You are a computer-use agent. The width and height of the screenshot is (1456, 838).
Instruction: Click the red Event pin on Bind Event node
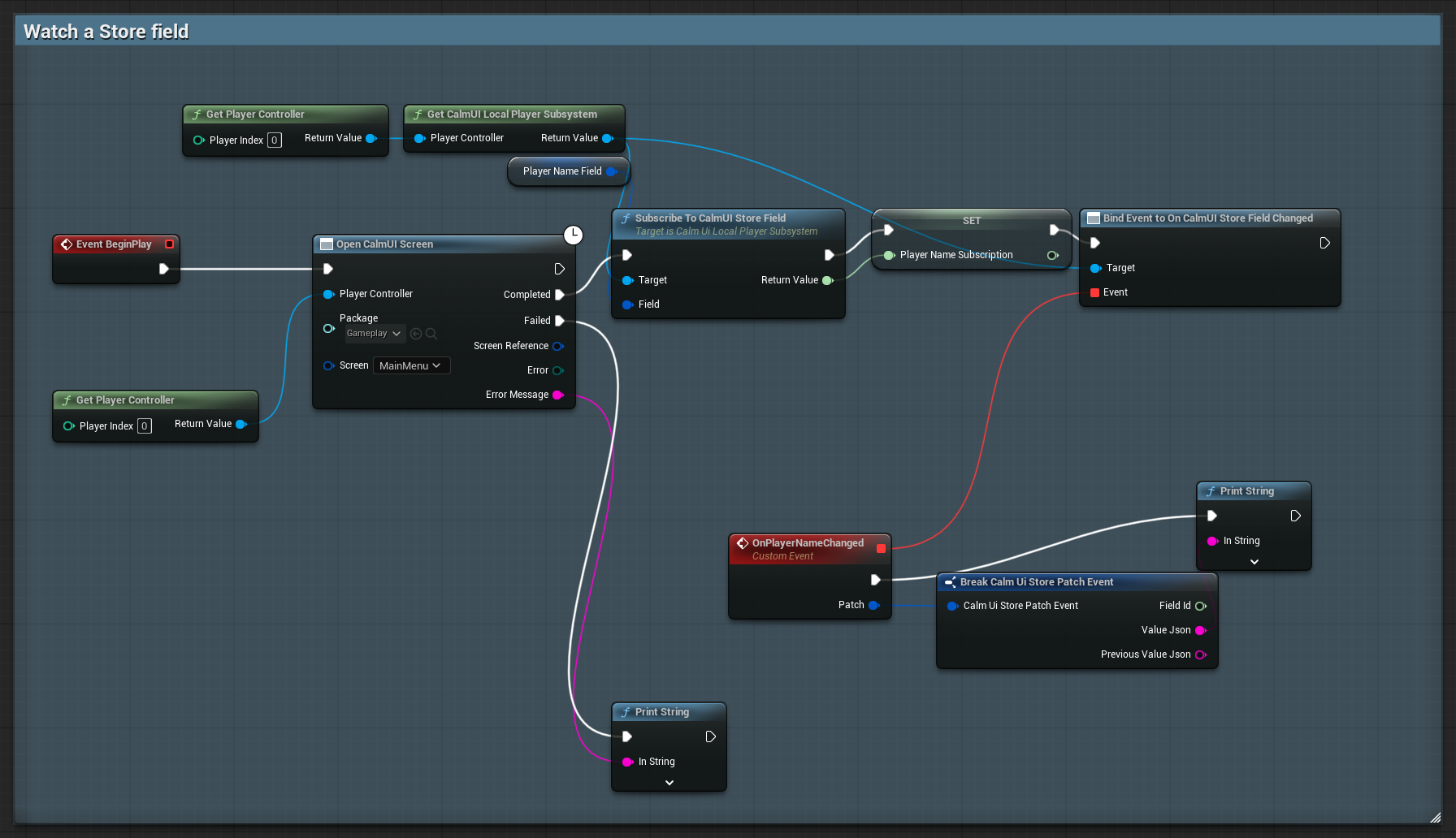coord(1095,292)
